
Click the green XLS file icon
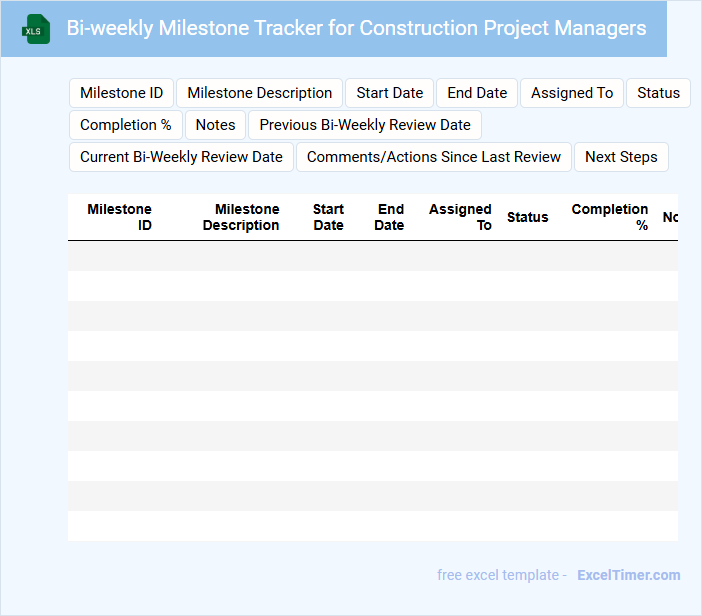pyautogui.click(x=36, y=29)
